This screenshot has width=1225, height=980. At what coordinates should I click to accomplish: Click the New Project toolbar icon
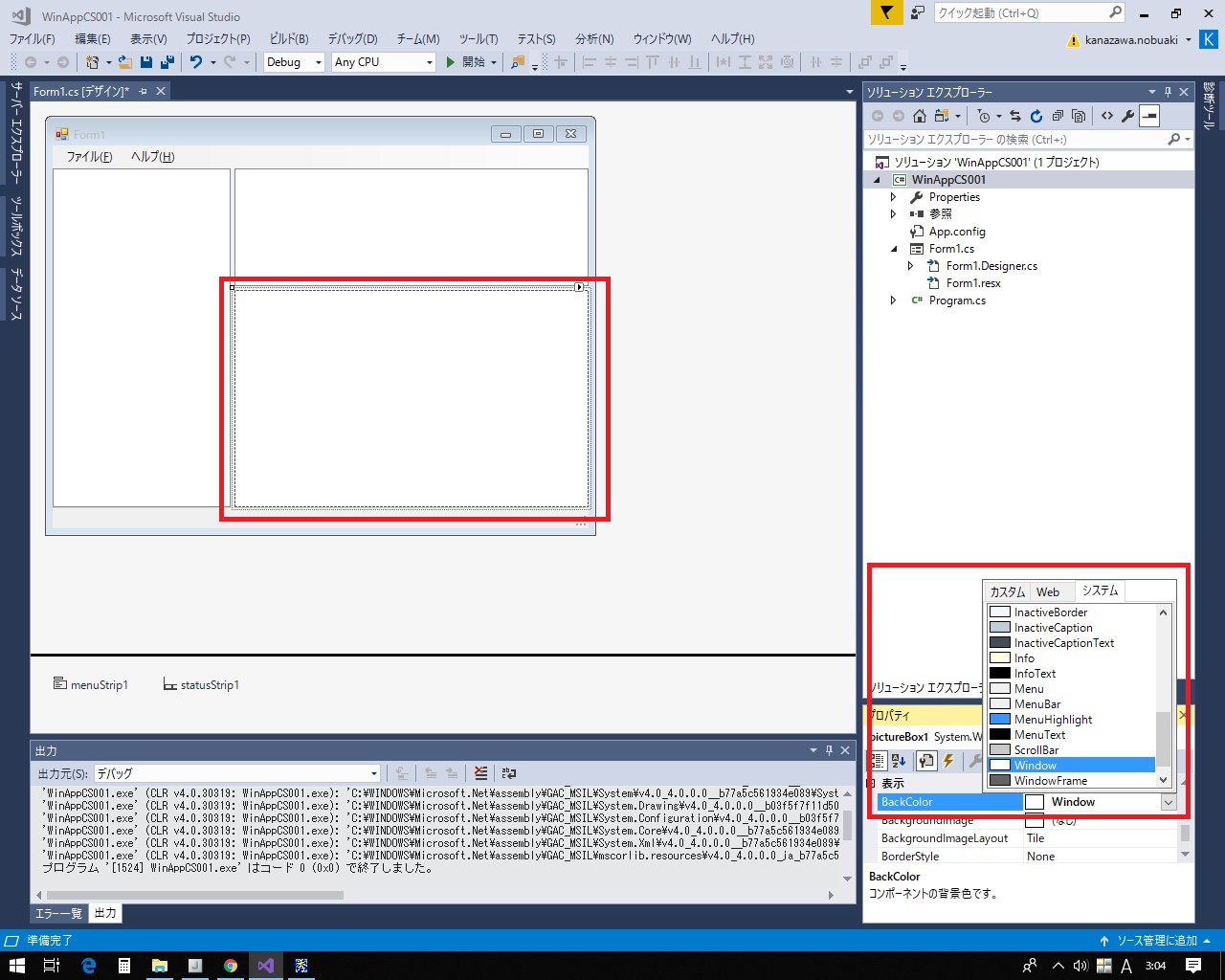click(x=92, y=62)
